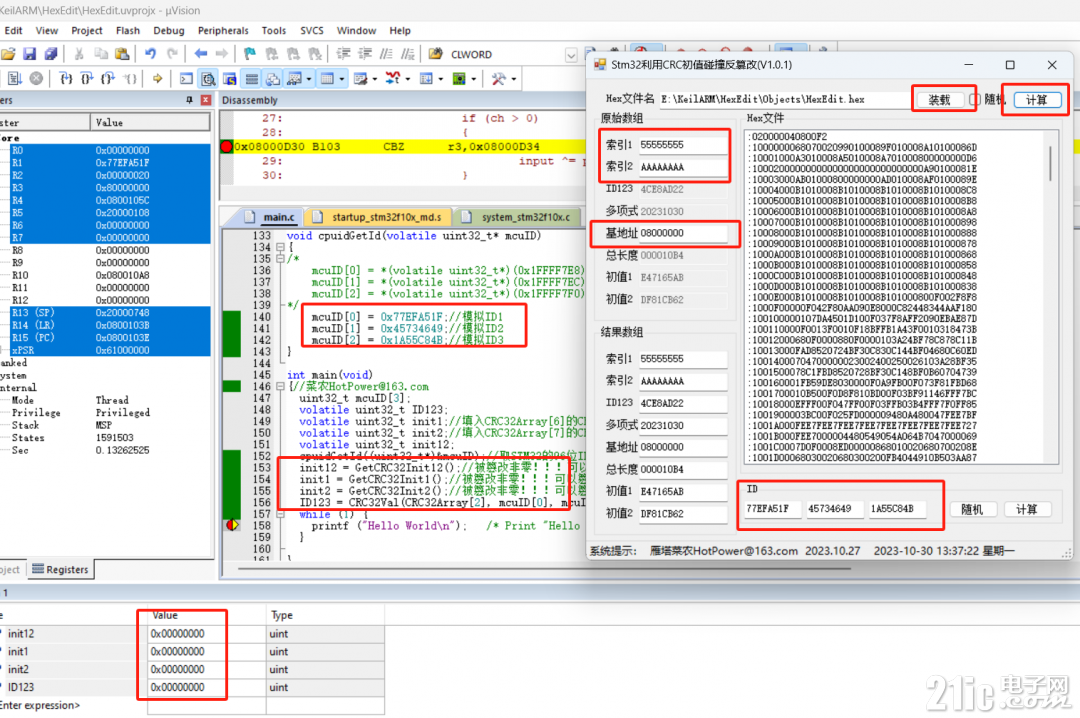Open the Command window icon
Image resolution: width=1080 pixels, height=718 pixels.
click(x=187, y=79)
